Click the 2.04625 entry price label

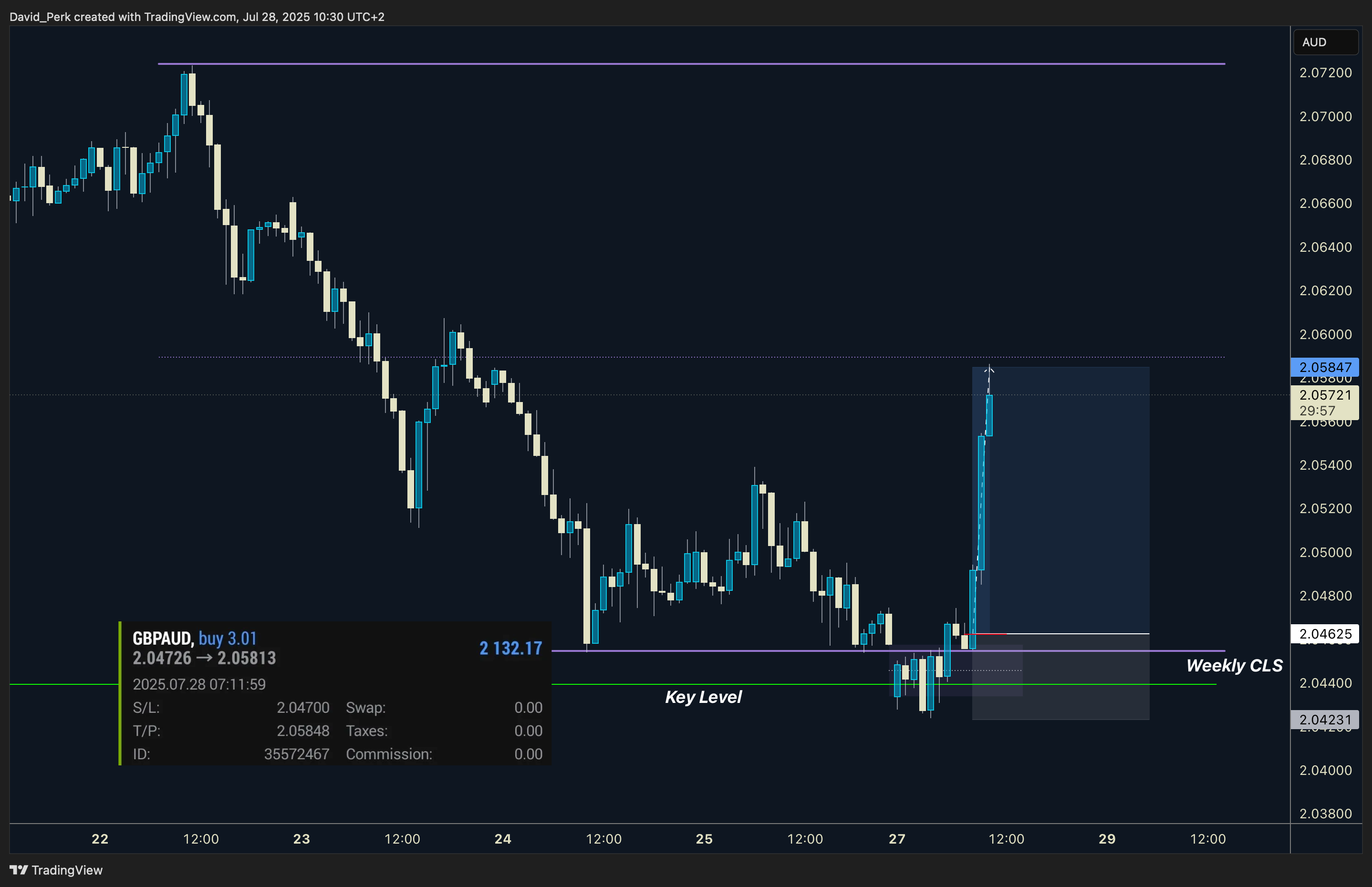click(1325, 634)
